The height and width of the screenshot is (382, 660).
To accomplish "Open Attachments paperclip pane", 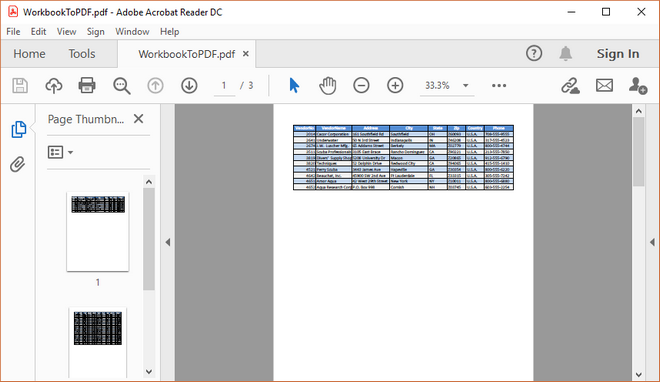I will click(18, 164).
